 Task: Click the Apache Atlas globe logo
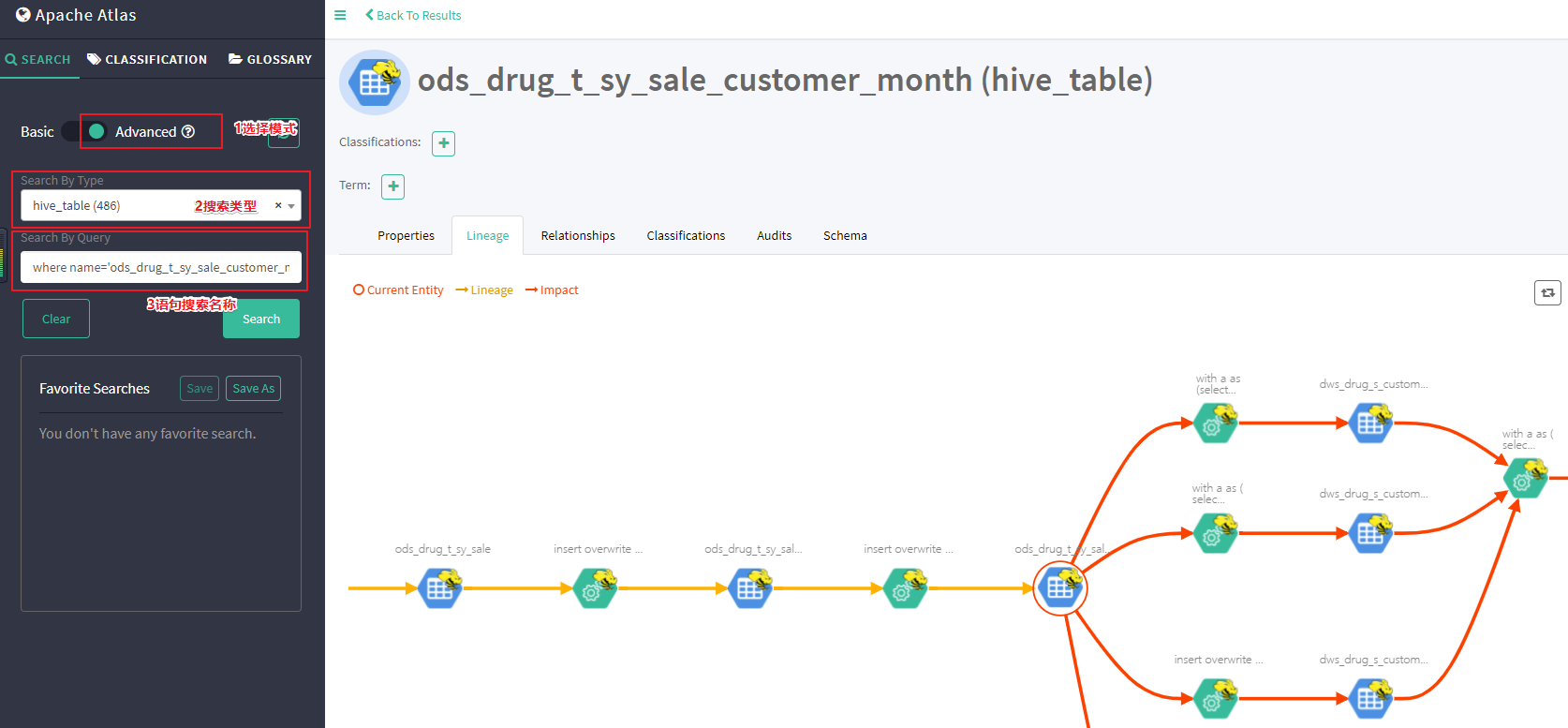(x=23, y=15)
